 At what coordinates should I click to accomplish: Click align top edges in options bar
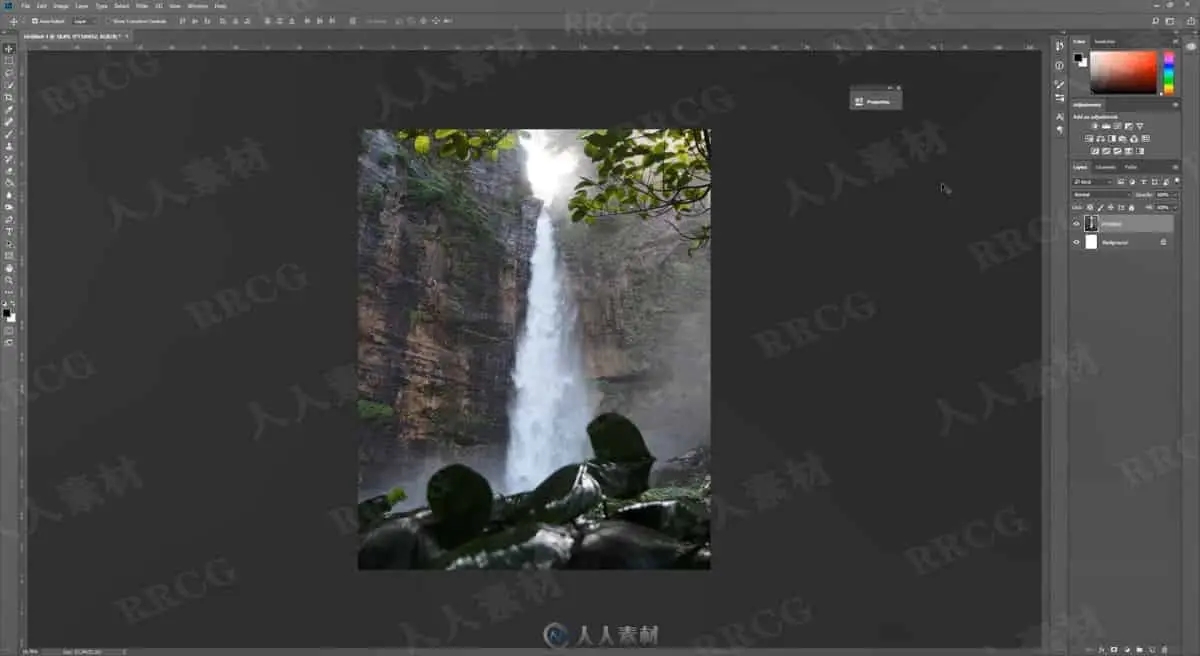coord(182,21)
